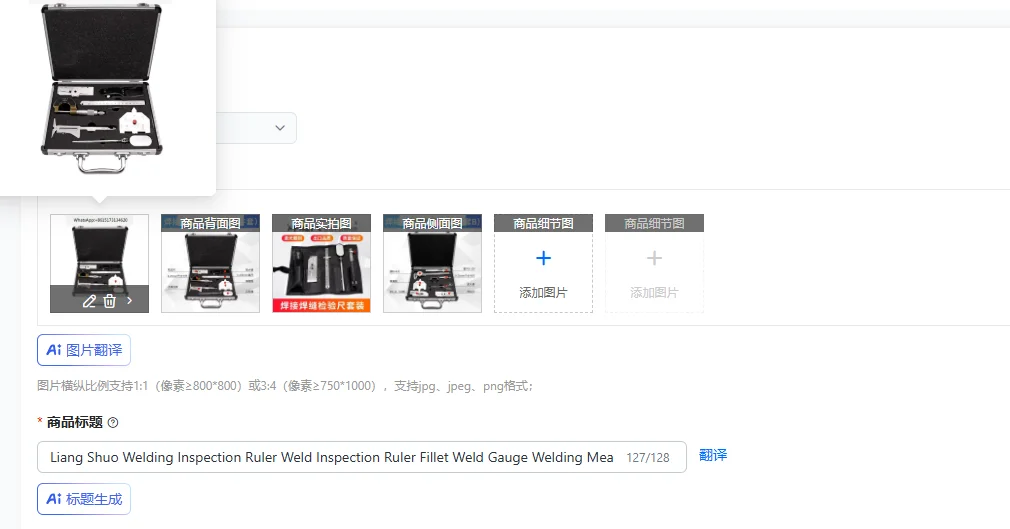Click 添加图片 text in active detail slot
Image resolution: width=1010 pixels, height=529 pixels.
point(544,293)
